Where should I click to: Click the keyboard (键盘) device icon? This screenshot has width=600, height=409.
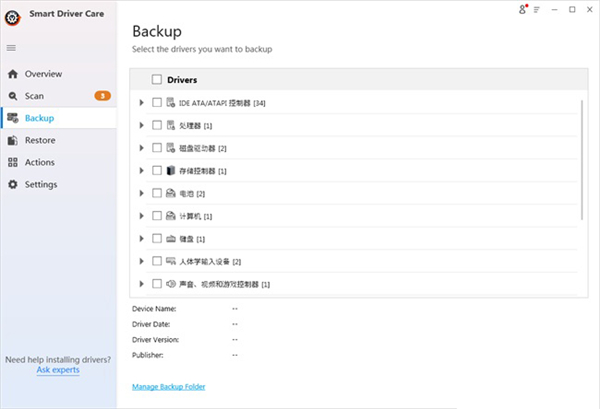pos(171,239)
